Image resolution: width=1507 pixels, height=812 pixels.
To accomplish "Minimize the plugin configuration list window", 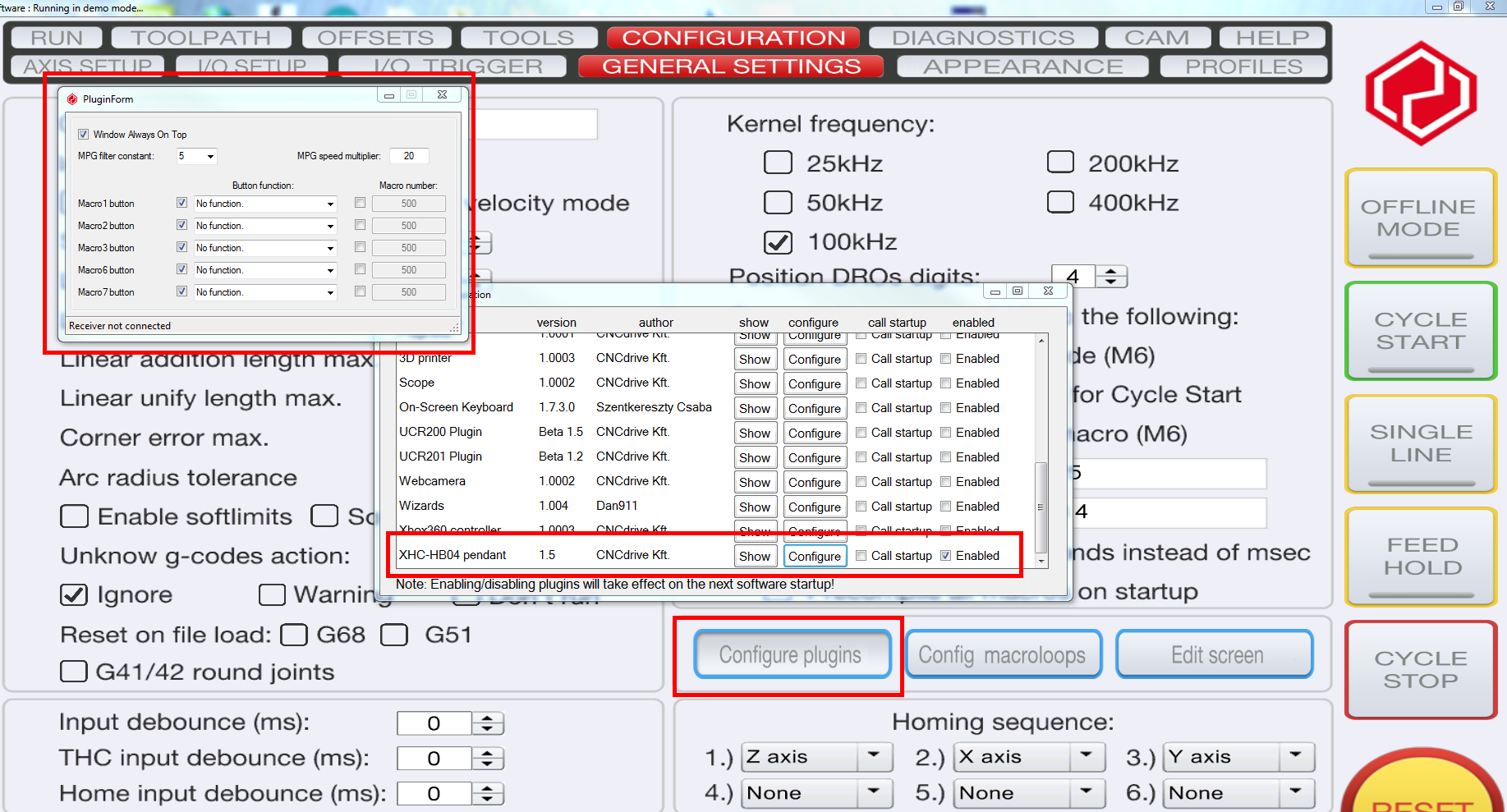I will pyautogui.click(x=995, y=291).
